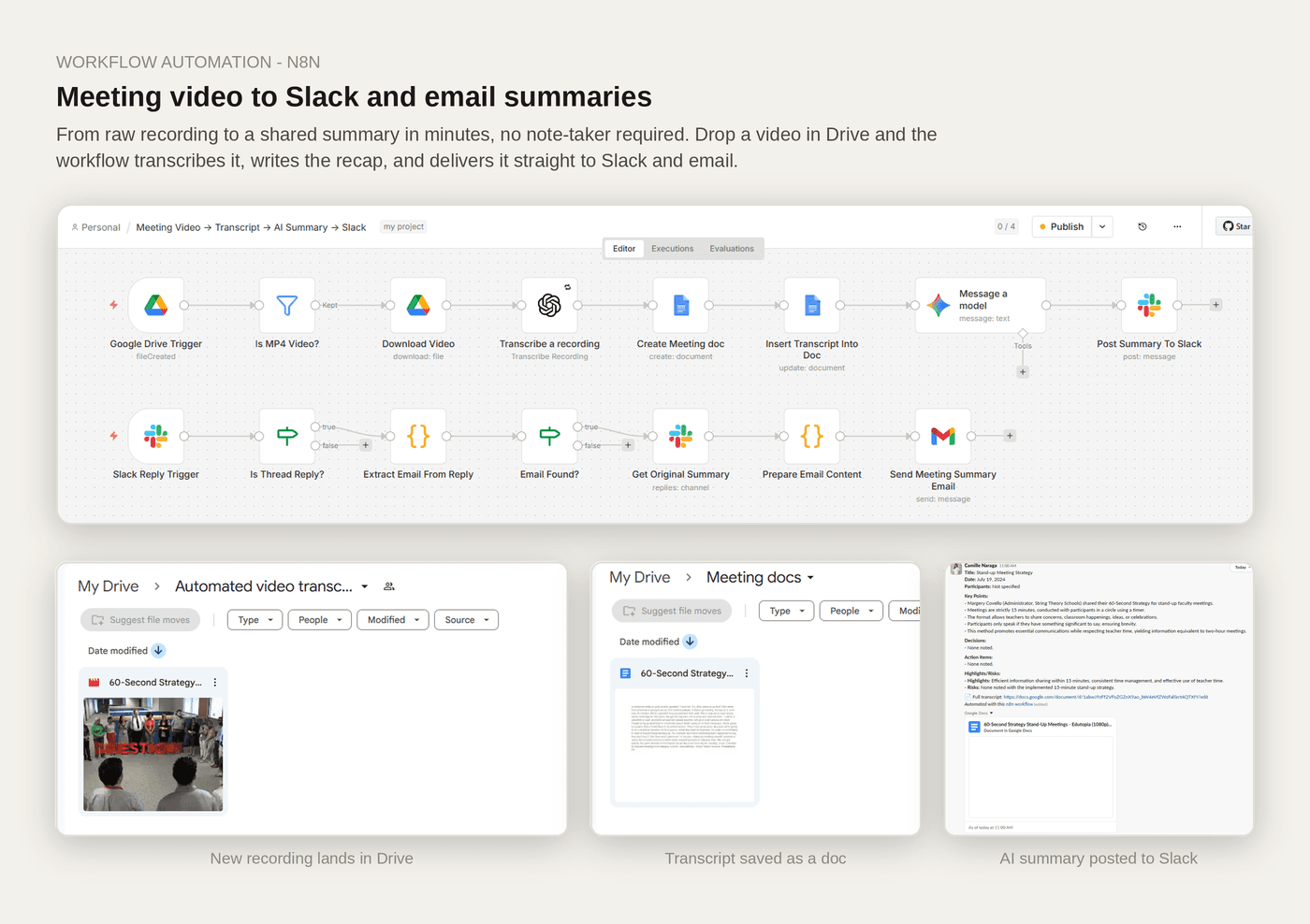Expand the Meeting docs folder menu
The image size is (1310, 924).
tap(810, 578)
